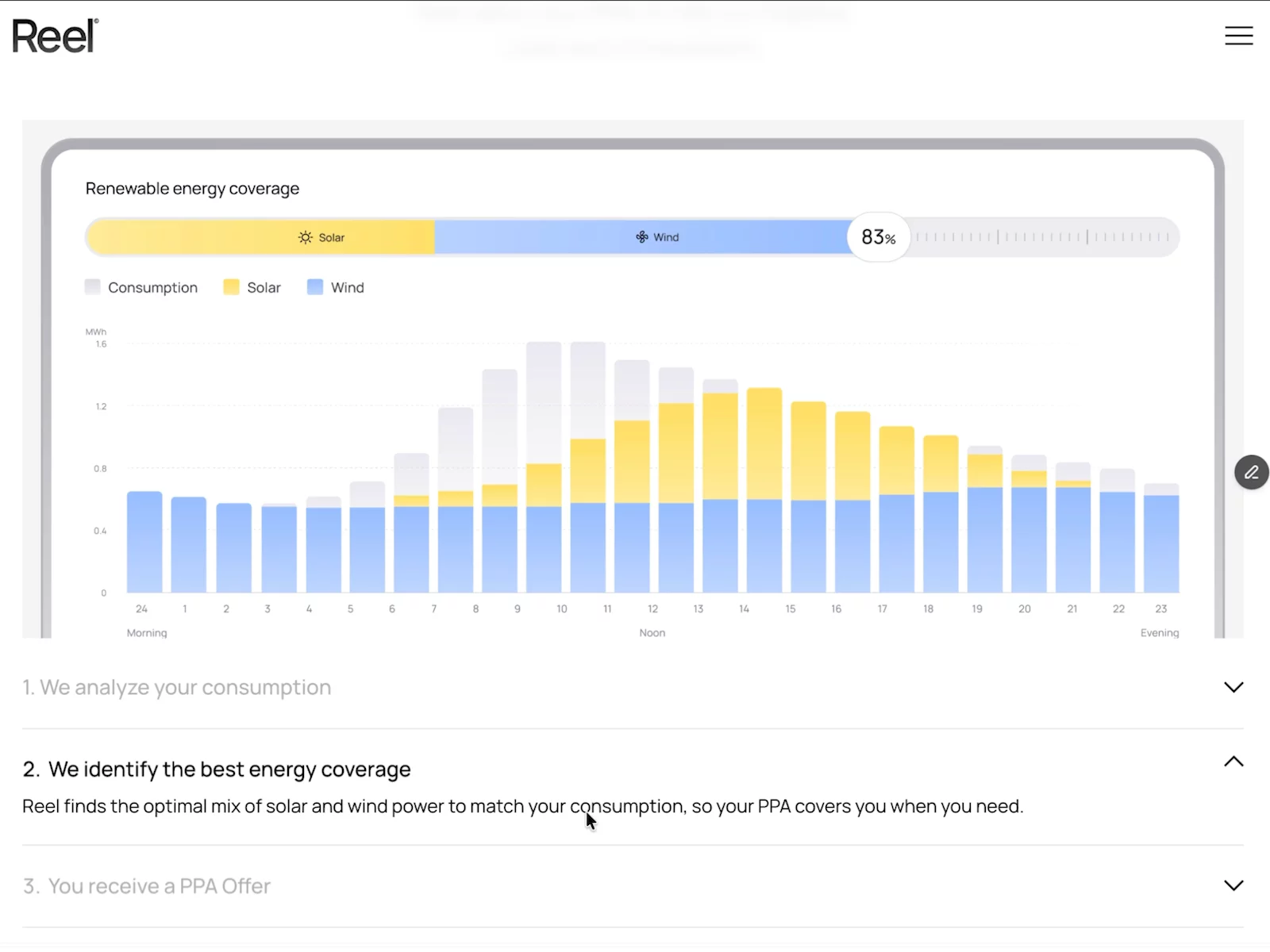Click the Reel logo

coord(56,36)
